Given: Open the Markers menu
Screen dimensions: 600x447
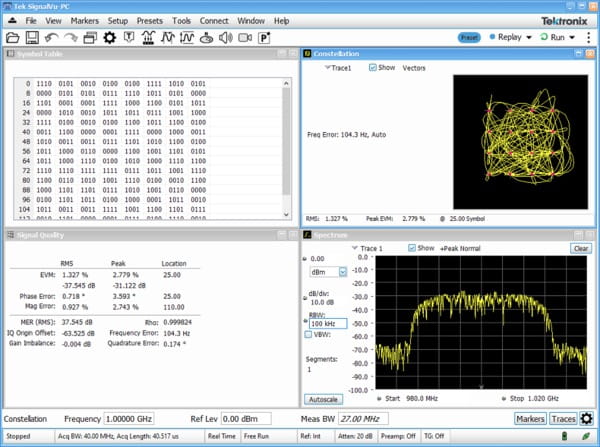Looking at the screenshot, I should [83, 20].
